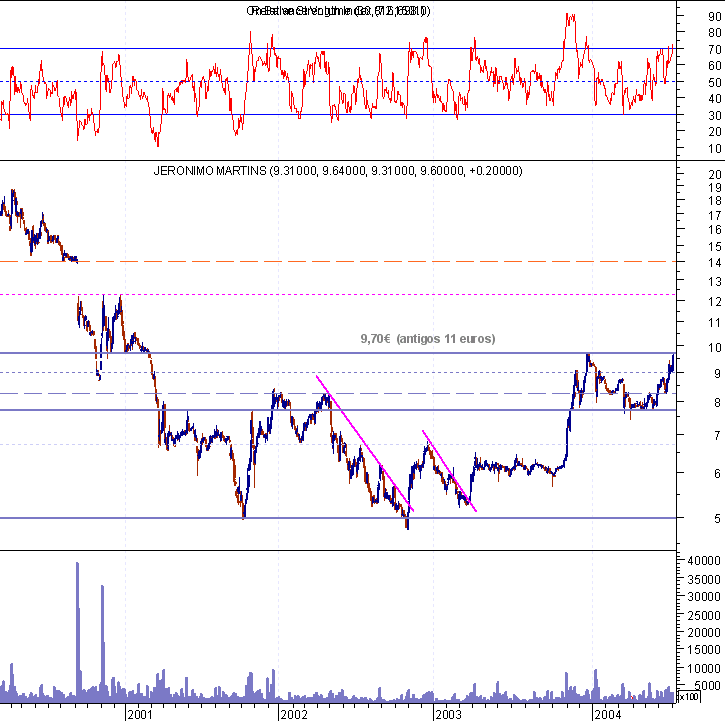Click the price axis value 7
This screenshot has height=721, width=725.
coord(717,435)
